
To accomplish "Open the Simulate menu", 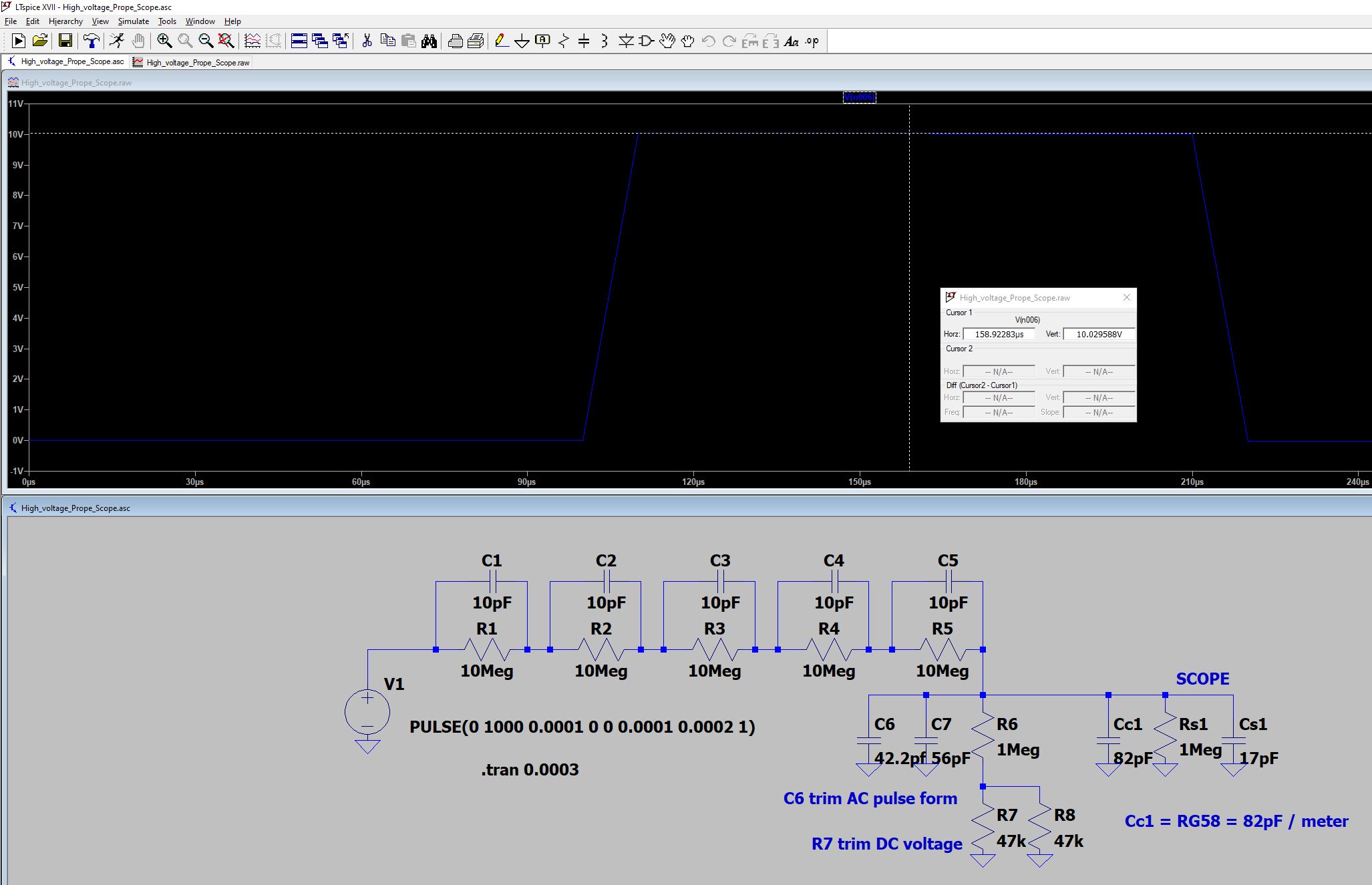I will coord(133,21).
